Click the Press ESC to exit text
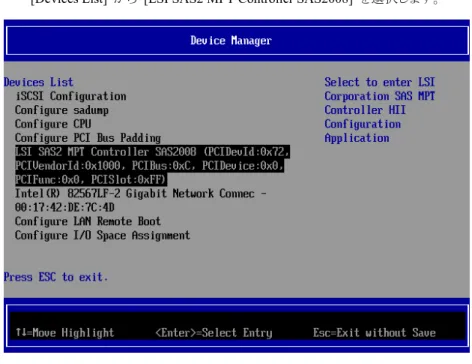The height and width of the screenshot is (364, 472). (x=56, y=277)
